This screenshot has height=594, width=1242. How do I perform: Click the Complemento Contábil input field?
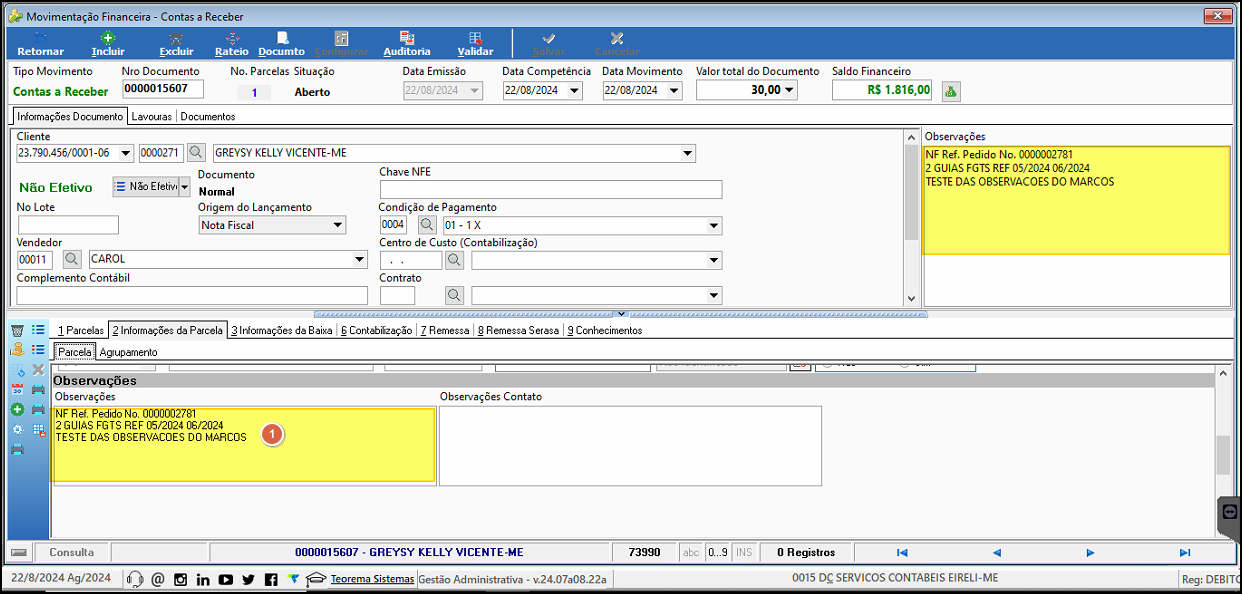(192, 295)
